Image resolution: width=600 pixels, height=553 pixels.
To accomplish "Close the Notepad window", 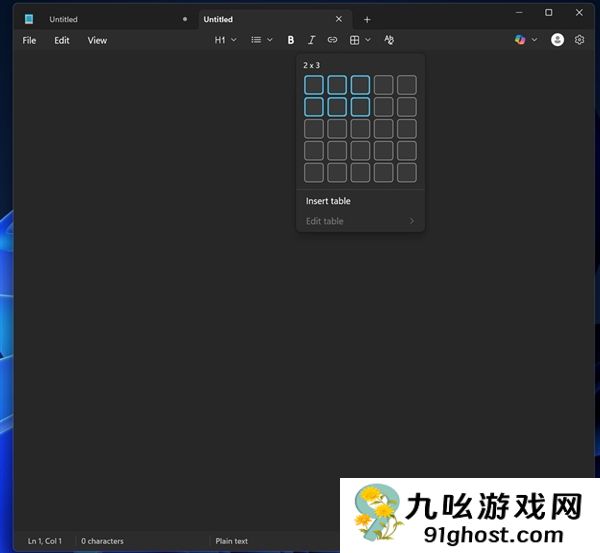I will point(579,13).
